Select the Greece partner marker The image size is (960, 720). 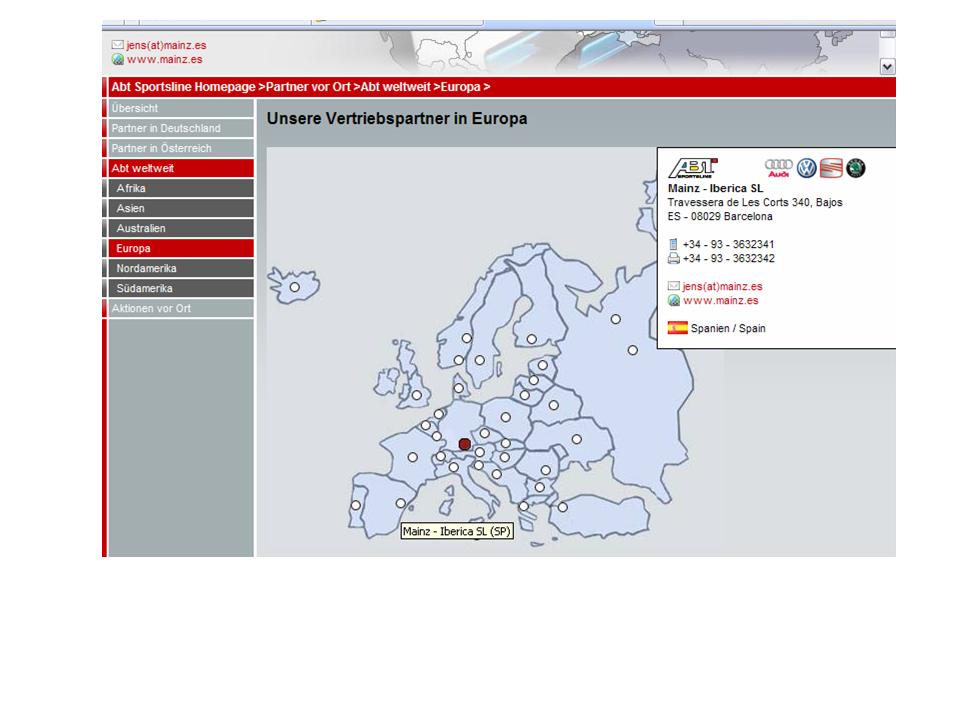[524, 506]
